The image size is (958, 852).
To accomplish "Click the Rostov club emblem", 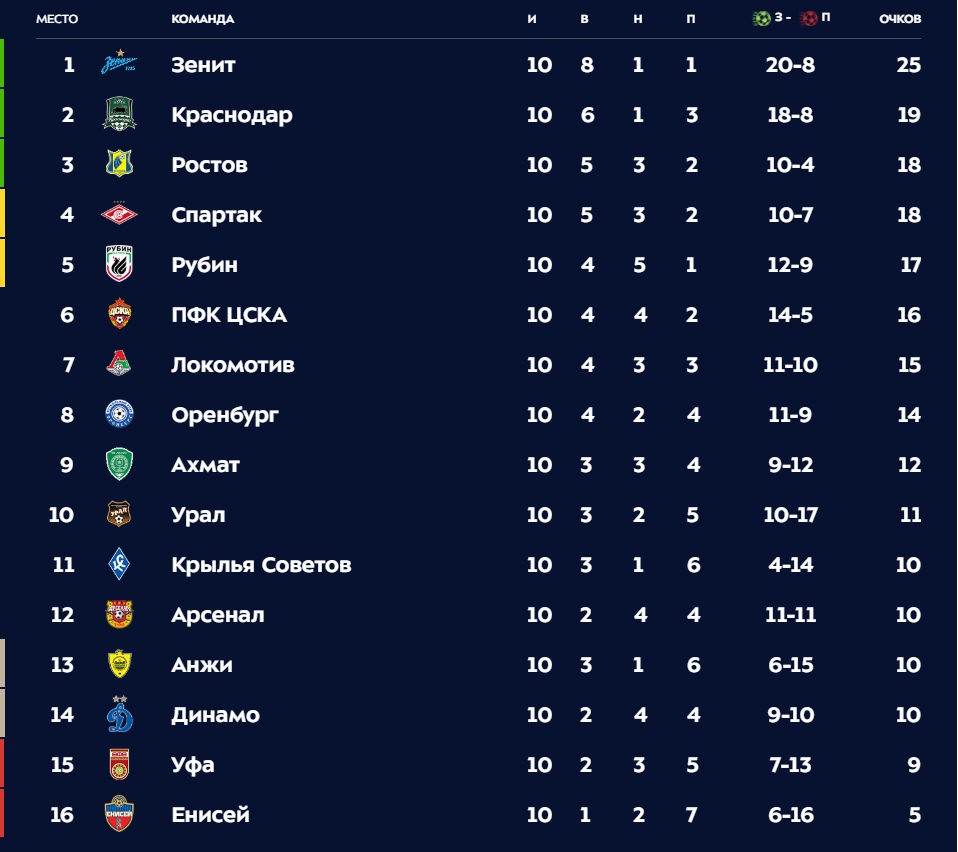I will point(120,165).
